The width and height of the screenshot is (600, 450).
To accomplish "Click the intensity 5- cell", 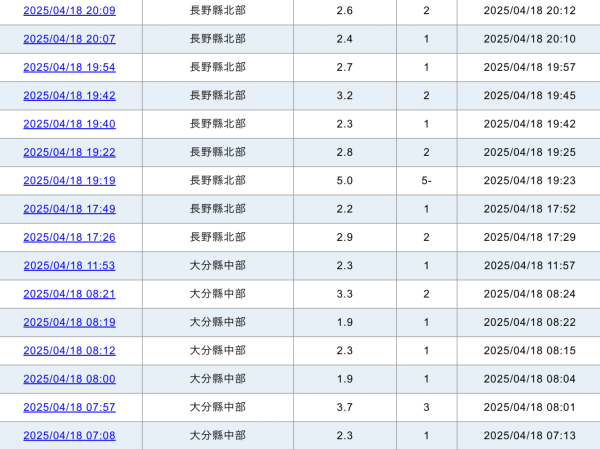I will (x=426, y=181).
